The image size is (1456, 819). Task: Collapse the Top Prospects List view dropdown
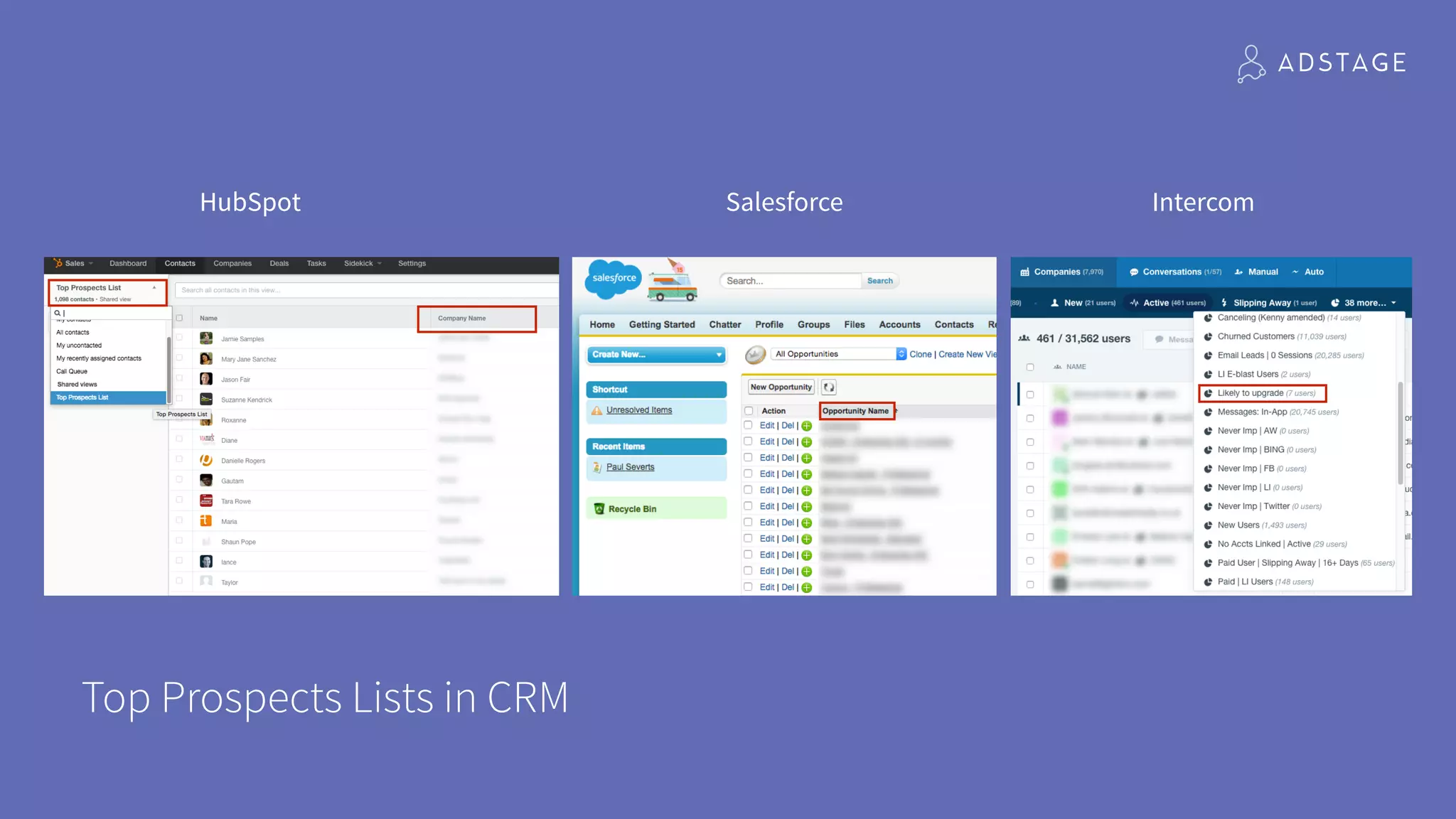tap(154, 288)
